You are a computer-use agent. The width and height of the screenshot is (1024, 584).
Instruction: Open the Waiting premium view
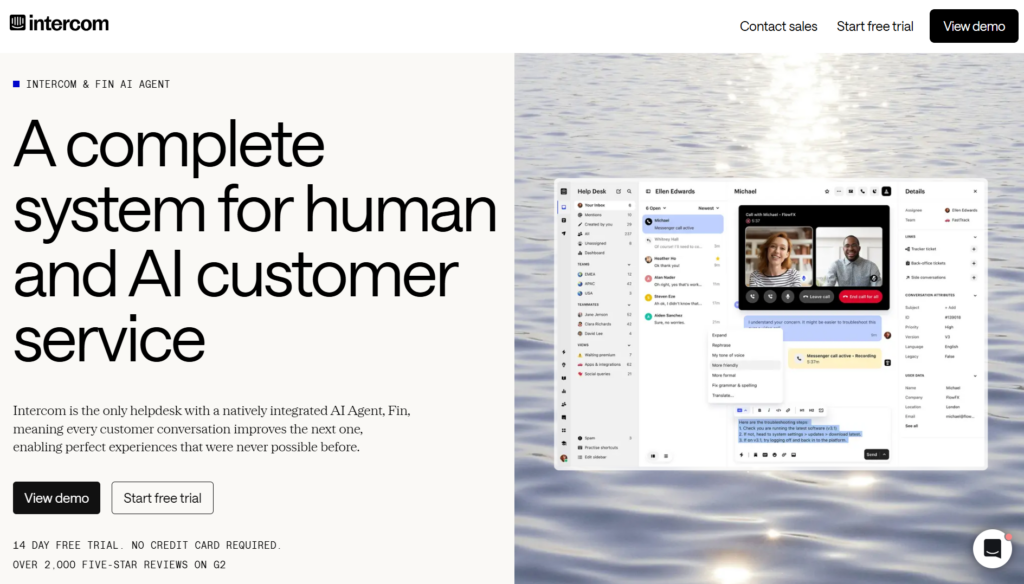(x=605, y=355)
